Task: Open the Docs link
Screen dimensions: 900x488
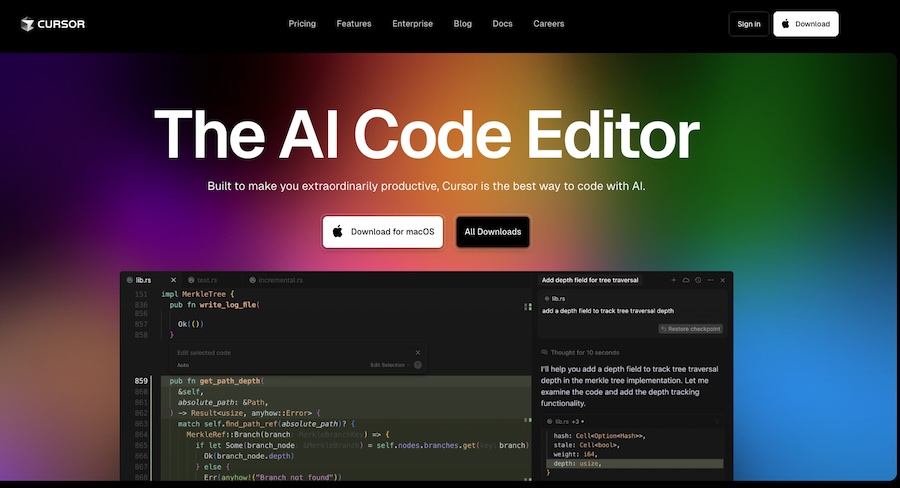Action: click(502, 24)
